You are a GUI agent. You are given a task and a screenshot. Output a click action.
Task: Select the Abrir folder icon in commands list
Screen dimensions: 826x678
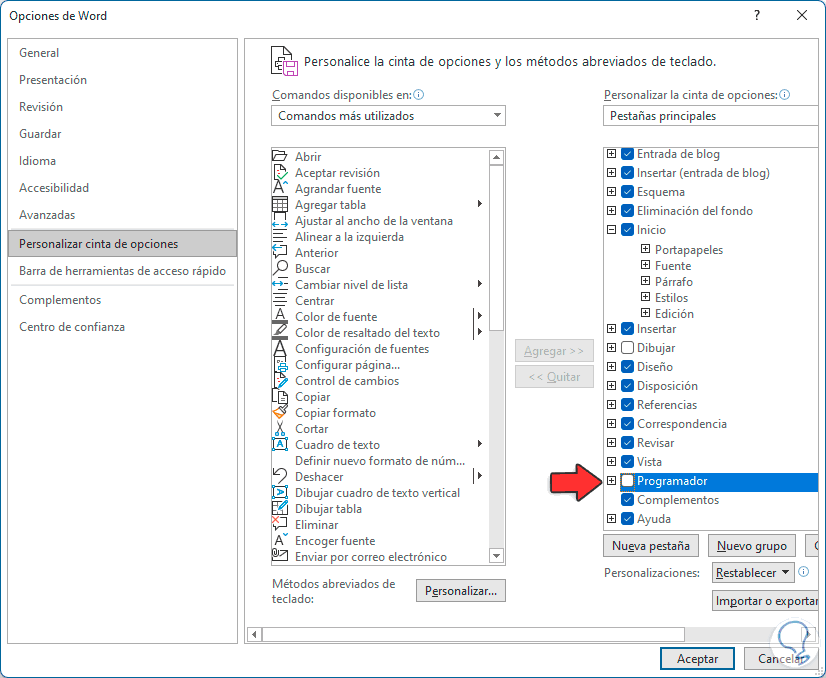tap(280, 156)
